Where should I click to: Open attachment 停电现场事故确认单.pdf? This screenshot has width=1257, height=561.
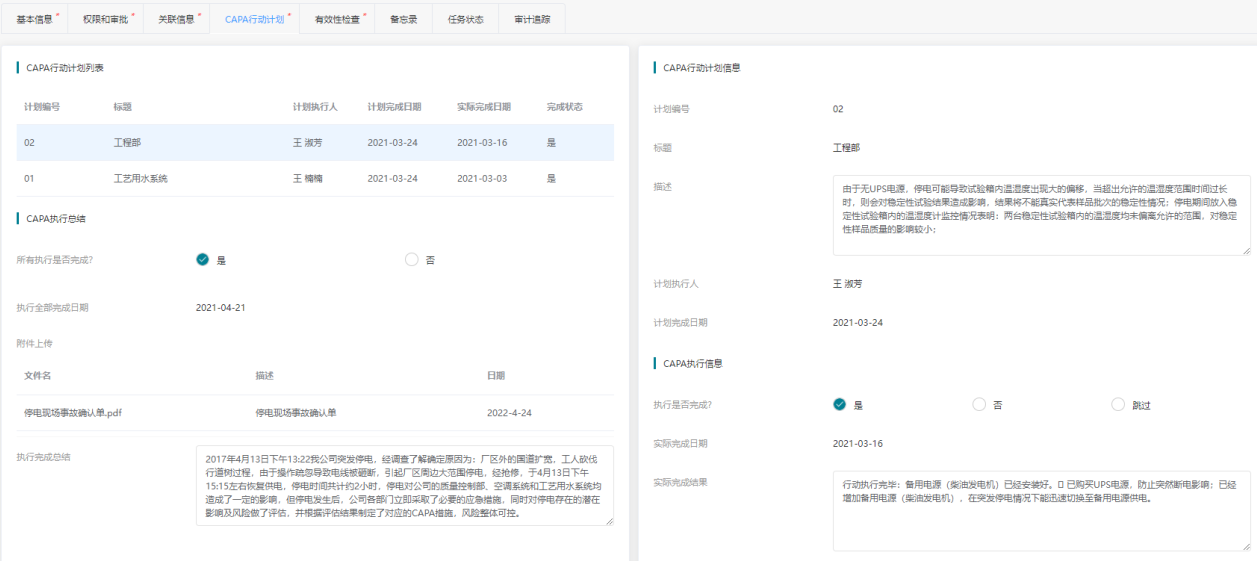point(73,412)
